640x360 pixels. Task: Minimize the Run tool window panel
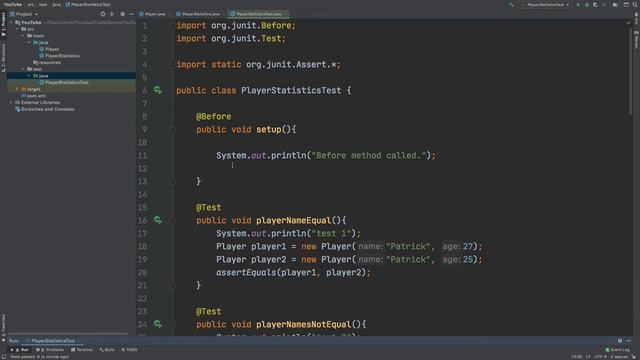(x=629, y=340)
